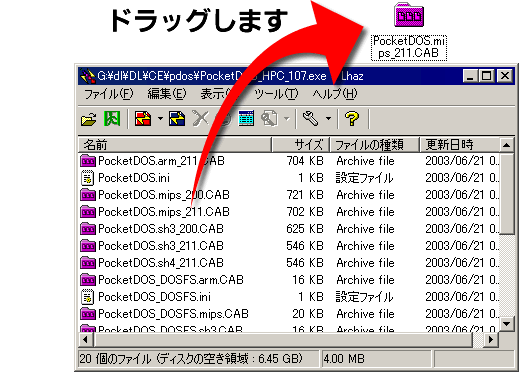Viewport: 519px width, 372px height.
Task: Click the folder icon of PocketDOS.mips_211.CAB row
Action: (88, 212)
